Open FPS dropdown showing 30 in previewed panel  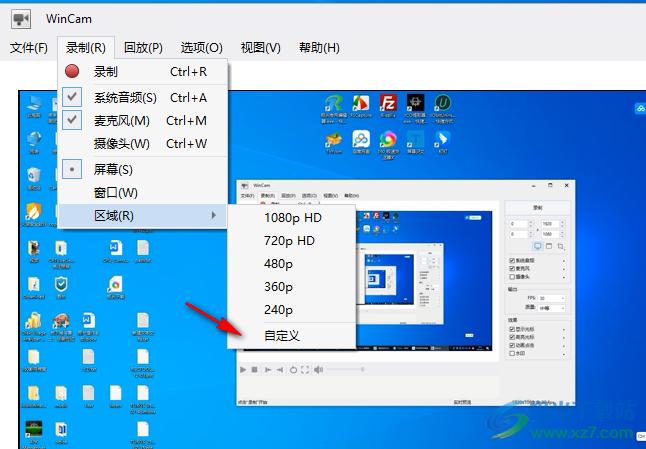point(551,298)
